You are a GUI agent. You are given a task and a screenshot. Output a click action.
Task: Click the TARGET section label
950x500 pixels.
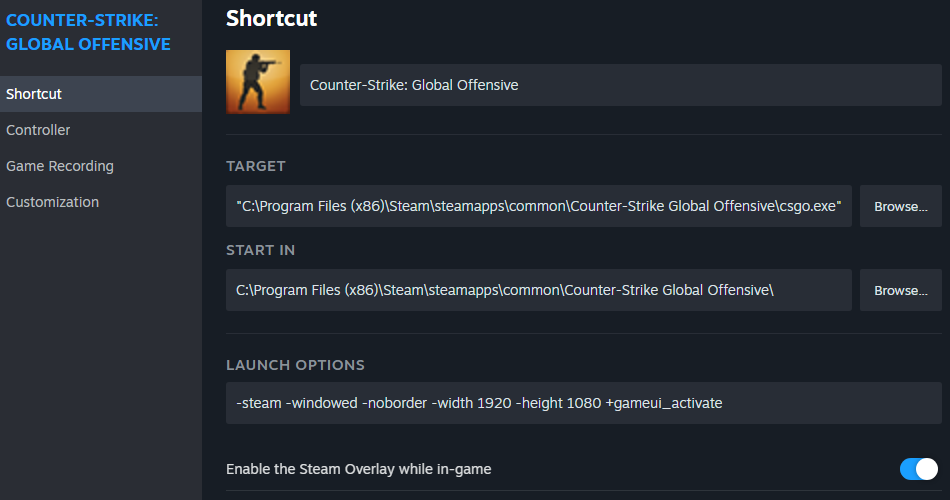point(256,166)
